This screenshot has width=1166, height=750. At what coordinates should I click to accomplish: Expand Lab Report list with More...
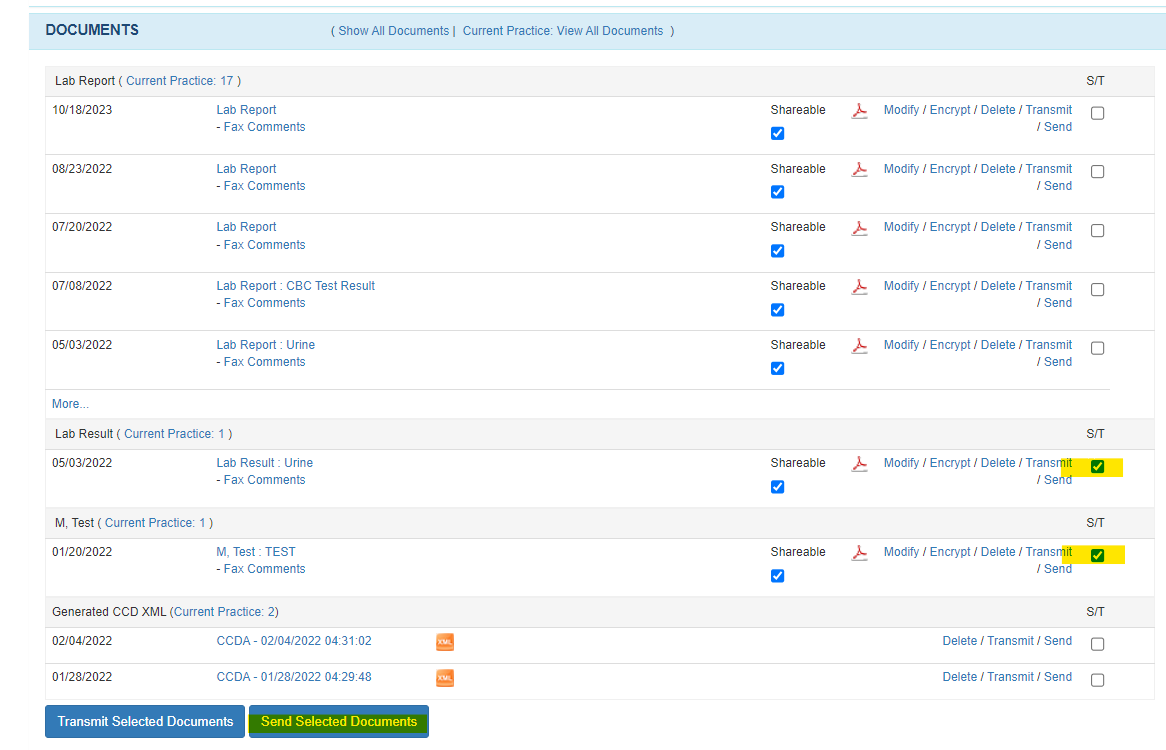[x=70, y=404]
